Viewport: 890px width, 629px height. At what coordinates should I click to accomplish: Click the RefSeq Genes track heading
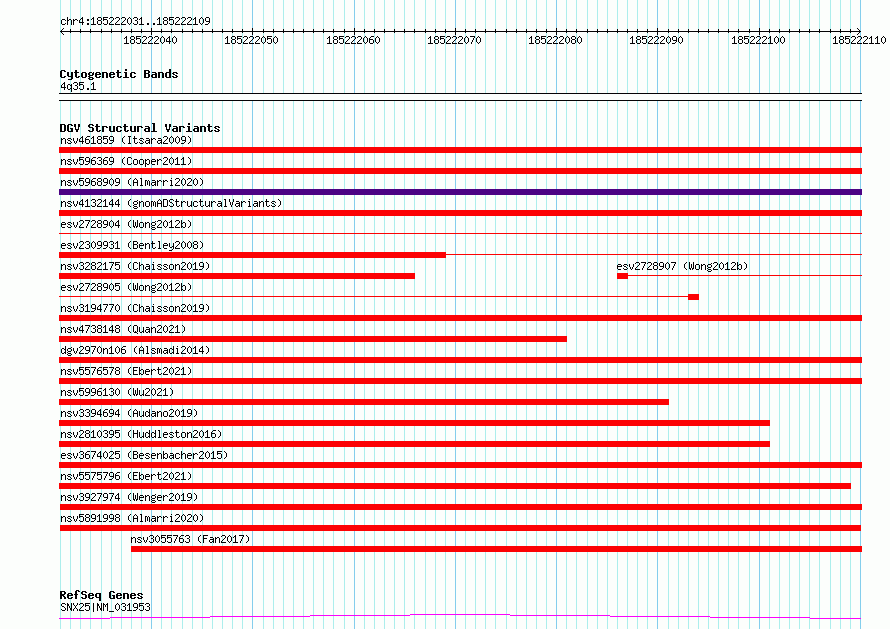pyautogui.click(x=101, y=595)
